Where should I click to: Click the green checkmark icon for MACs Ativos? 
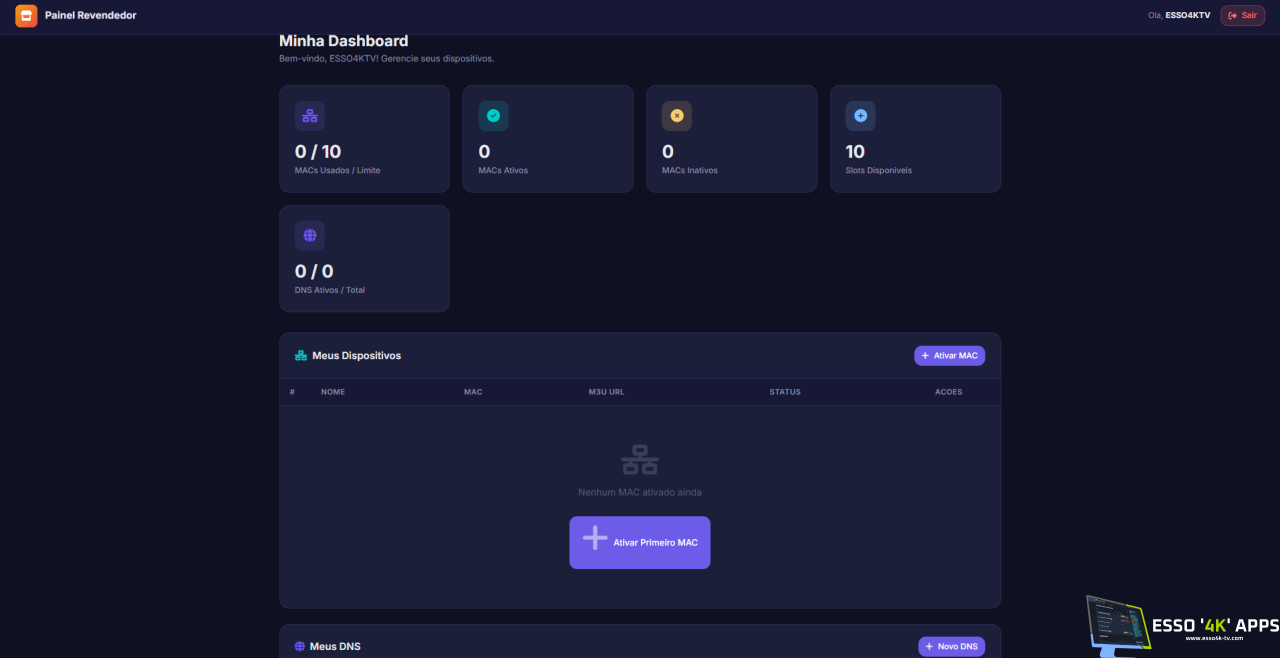(493, 116)
